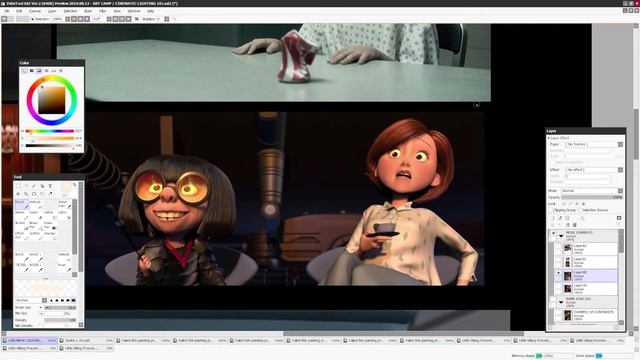Select the Eyedropper tool
This screenshot has height=360, width=640.
(x=51, y=194)
